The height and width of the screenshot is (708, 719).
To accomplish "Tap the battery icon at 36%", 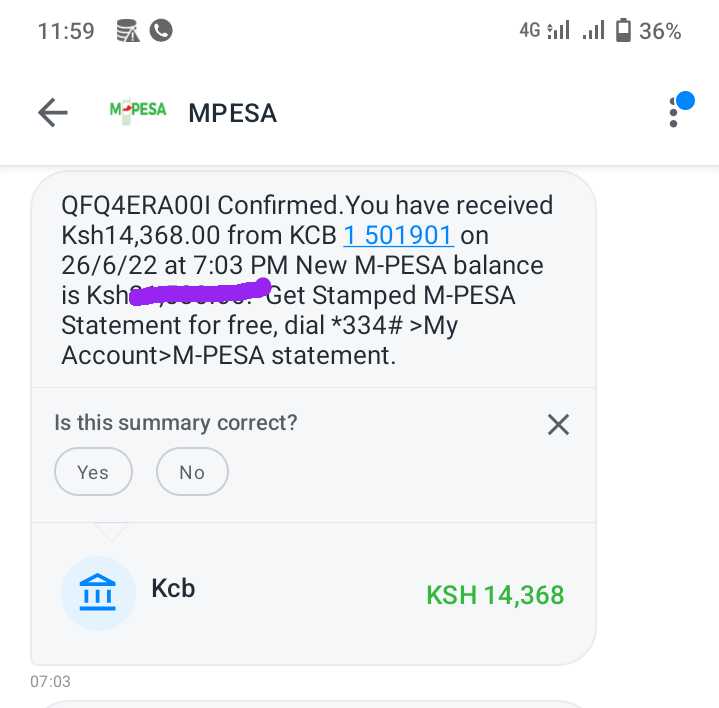I will coord(623,30).
